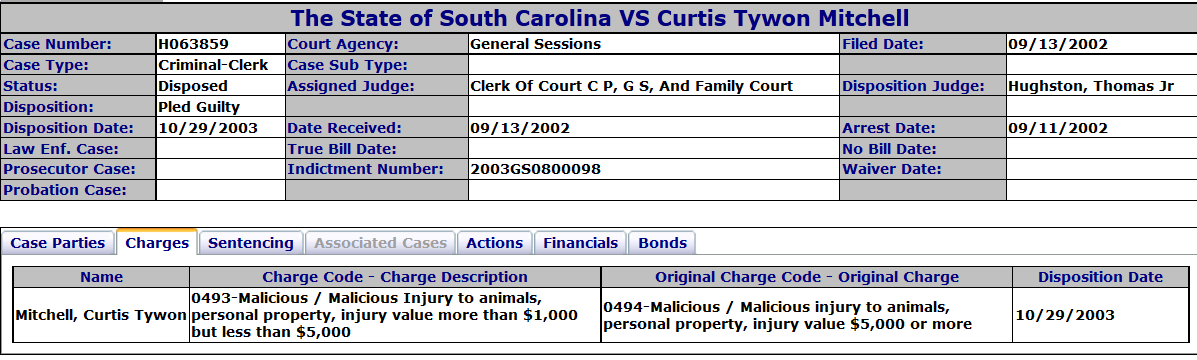Screen dimensions: 1197x360
Task: Click the disabled Associated Cases tab
Action: click(x=380, y=243)
